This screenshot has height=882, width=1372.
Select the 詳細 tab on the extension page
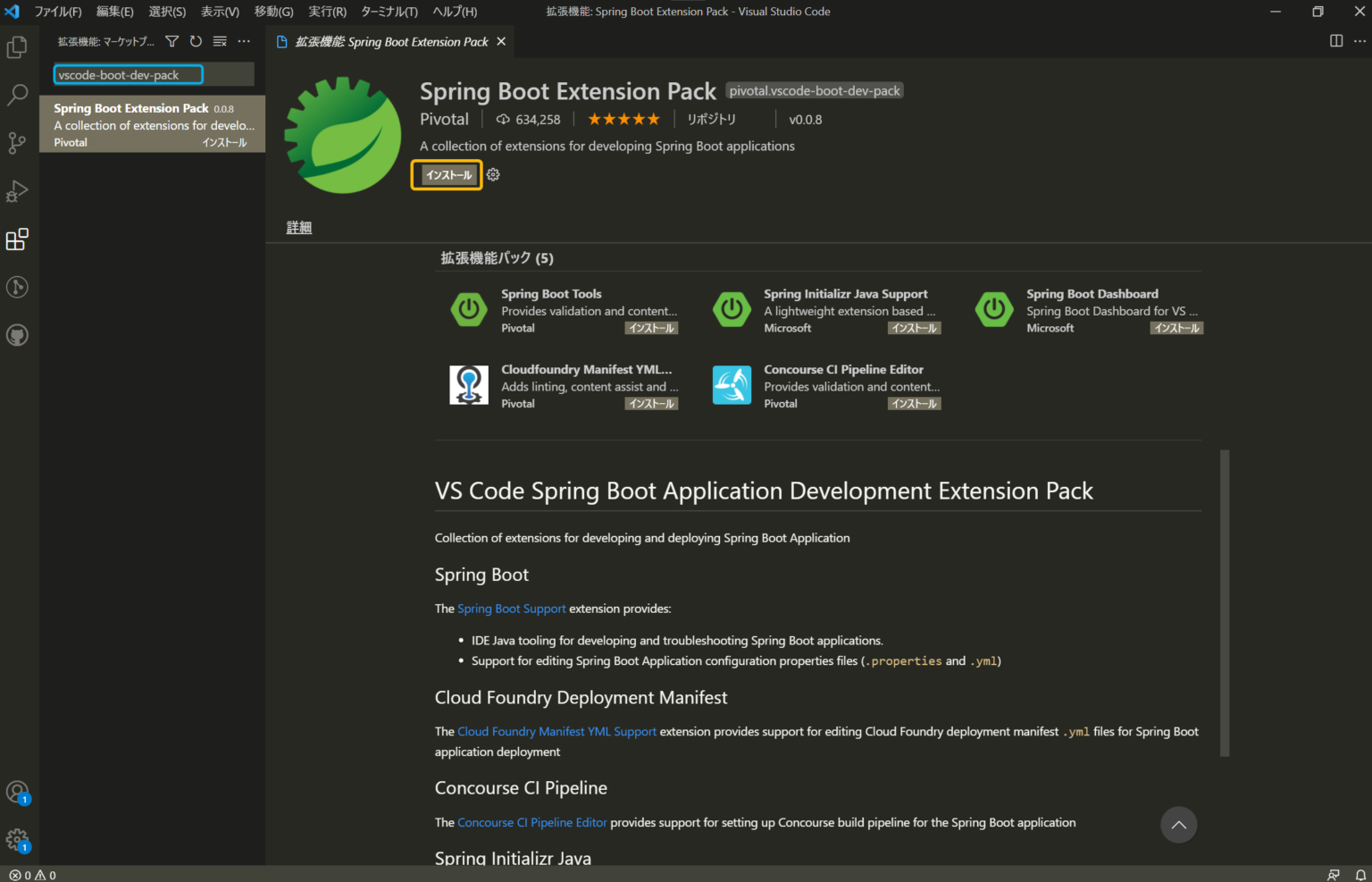[298, 227]
